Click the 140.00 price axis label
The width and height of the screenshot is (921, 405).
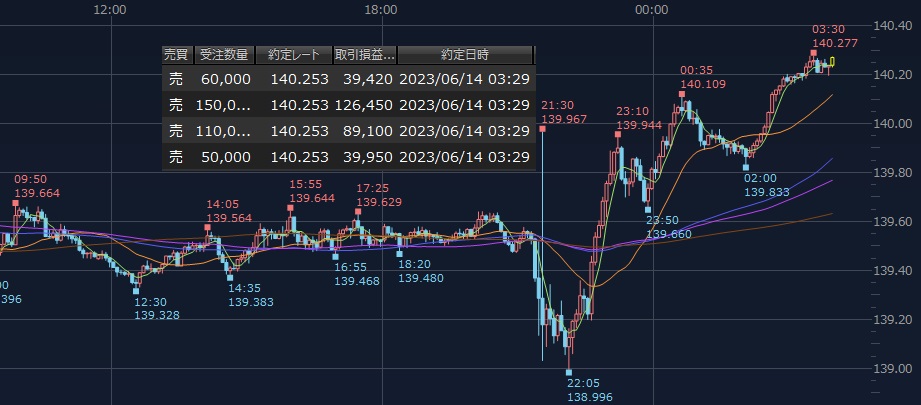point(892,124)
